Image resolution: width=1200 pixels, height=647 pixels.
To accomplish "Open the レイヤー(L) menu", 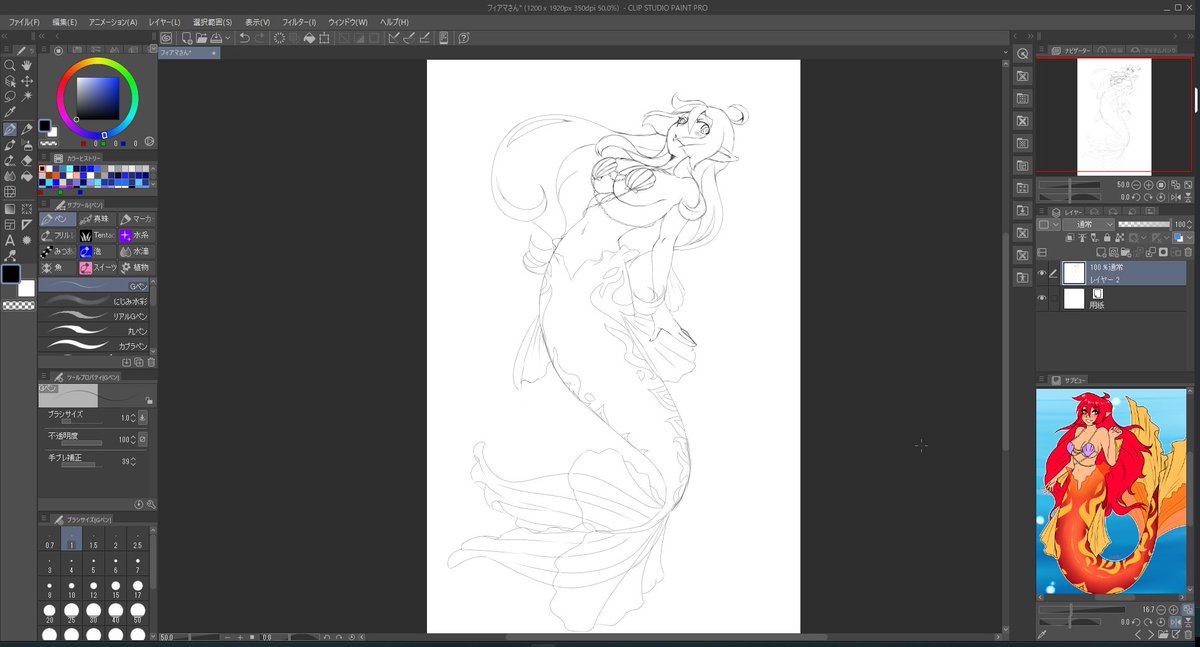I will coord(163,21).
